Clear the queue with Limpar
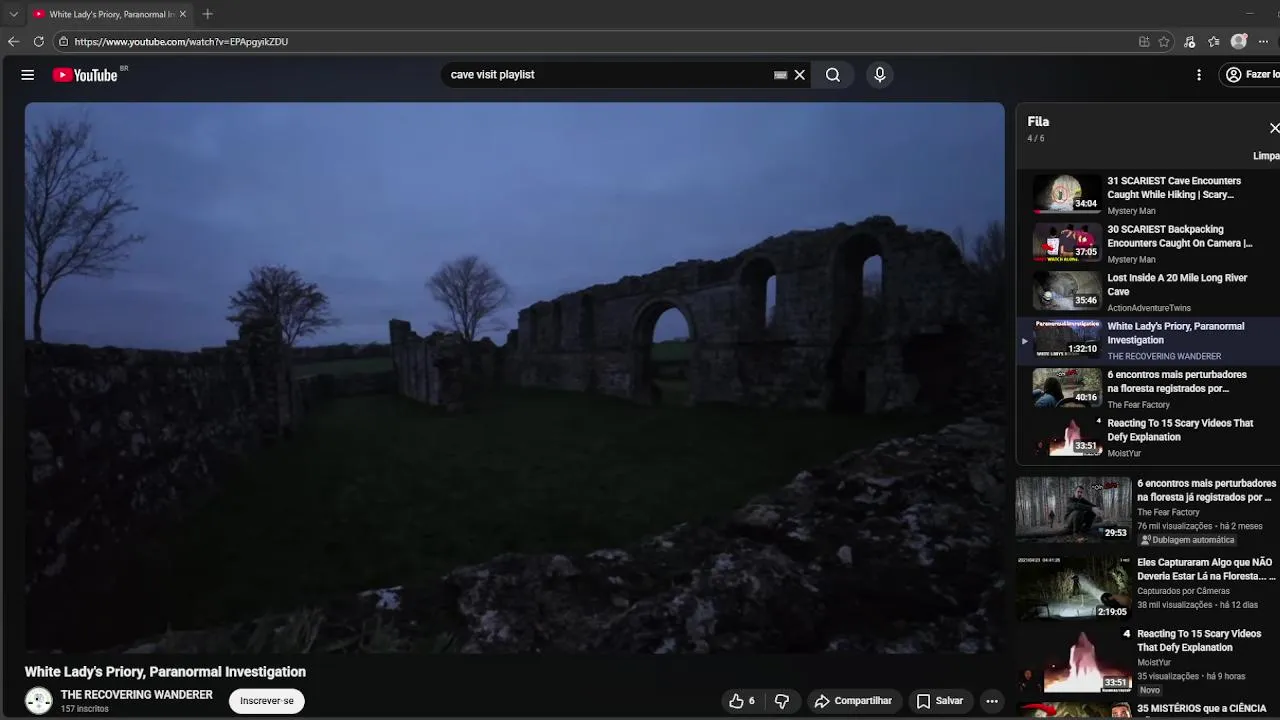Viewport: 1280px width, 720px height. pyautogui.click(x=1266, y=156)
